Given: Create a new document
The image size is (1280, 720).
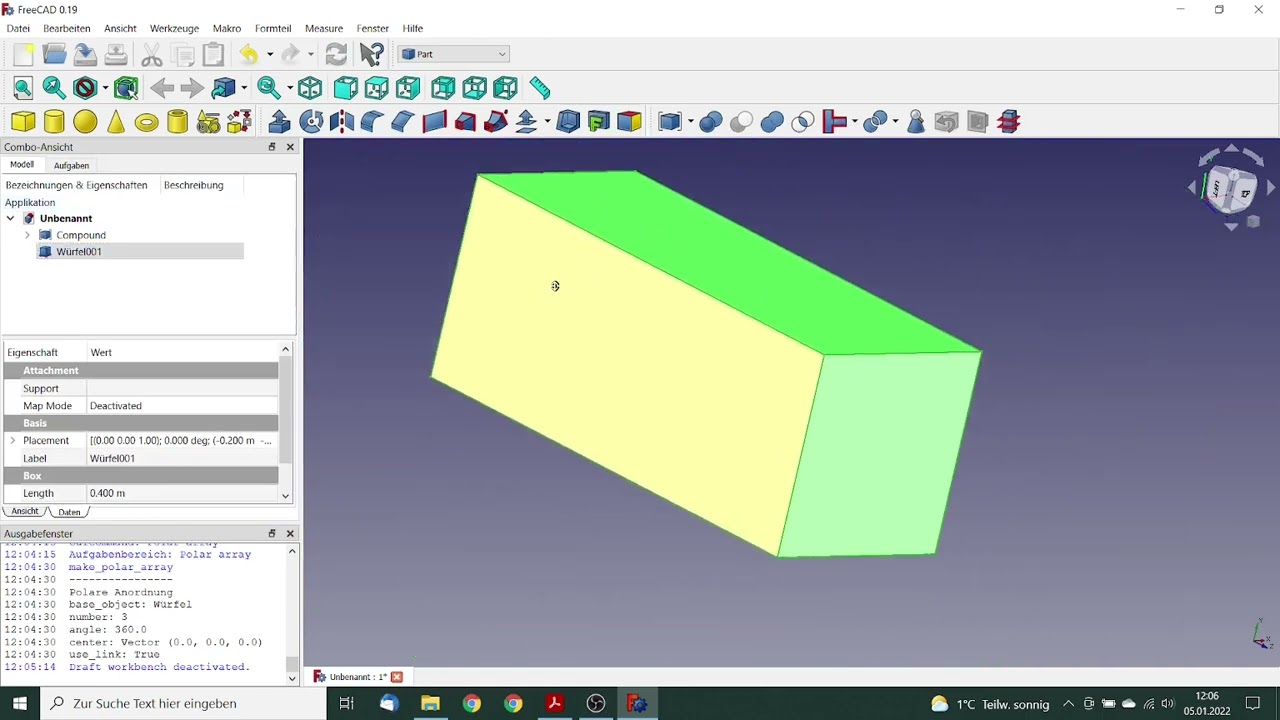Looking at the screenshot, I should coord(23,54).
